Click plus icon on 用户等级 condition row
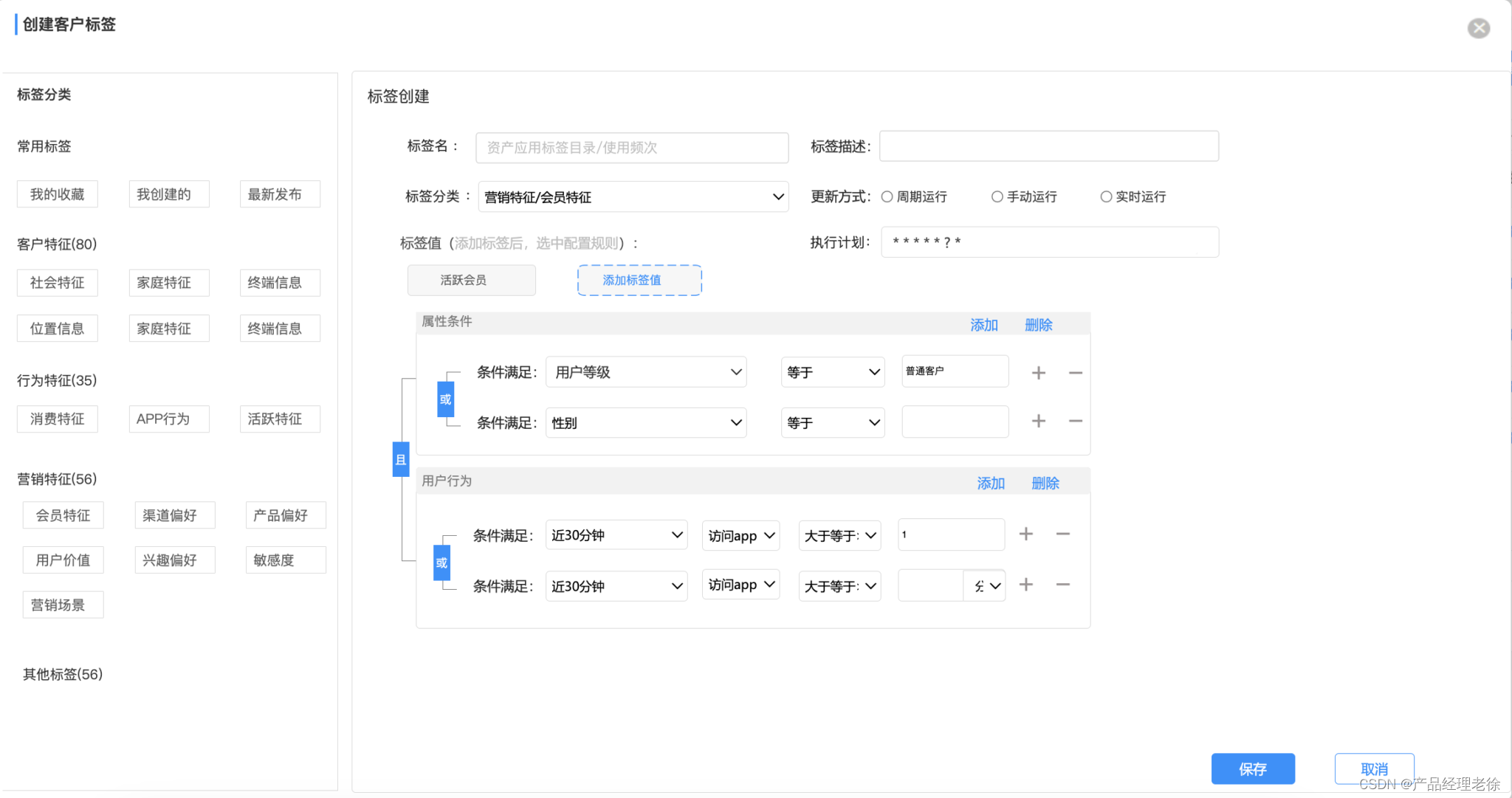This screenshot has height=798, width=1512. click(1038, 373)
